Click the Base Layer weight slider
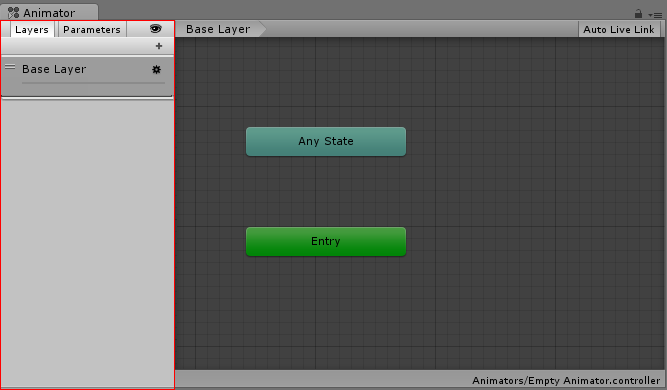Viewport: 667px width, 390px height. coord(93,83)
